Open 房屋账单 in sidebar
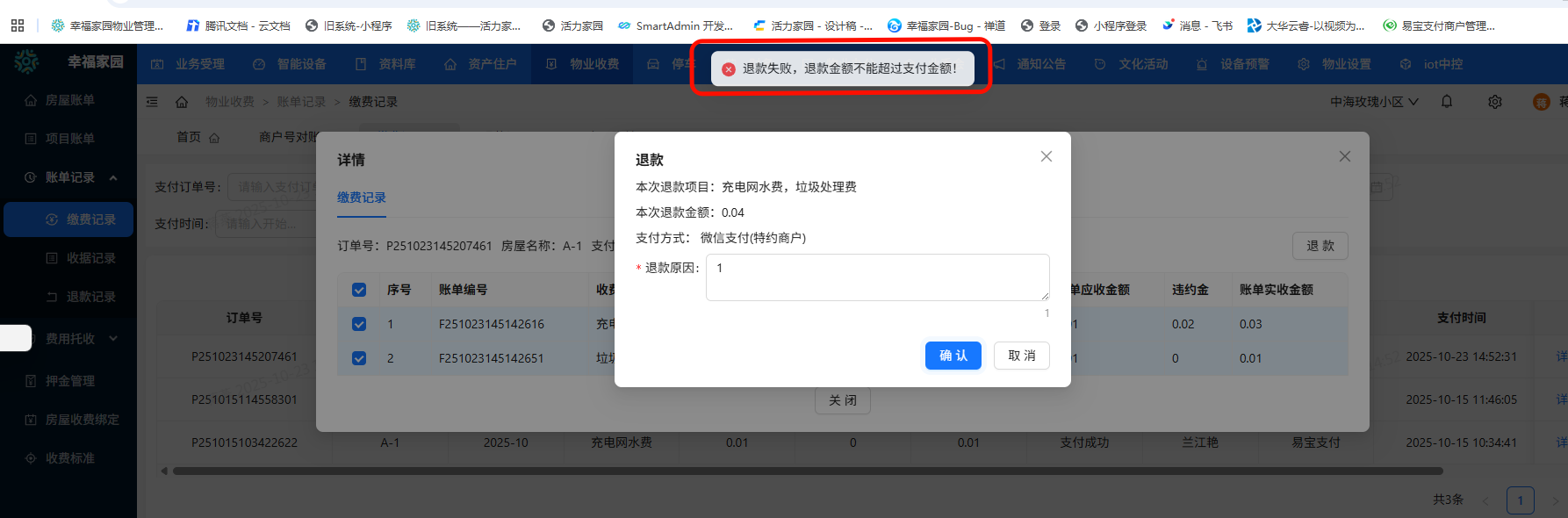The height and width of the screenshot is (518, 1568). (x=68, y=100)
